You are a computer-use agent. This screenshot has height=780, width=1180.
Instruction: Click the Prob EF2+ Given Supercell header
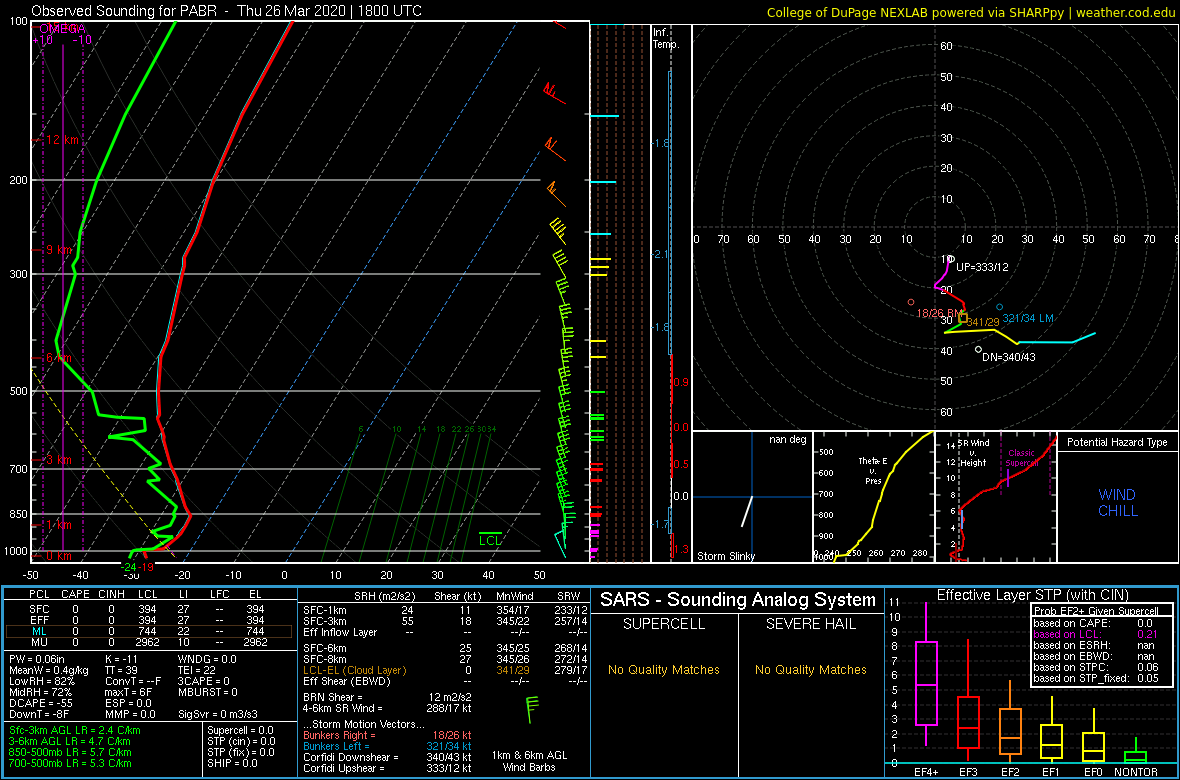pyautogui.click(x=1098, y=611)
